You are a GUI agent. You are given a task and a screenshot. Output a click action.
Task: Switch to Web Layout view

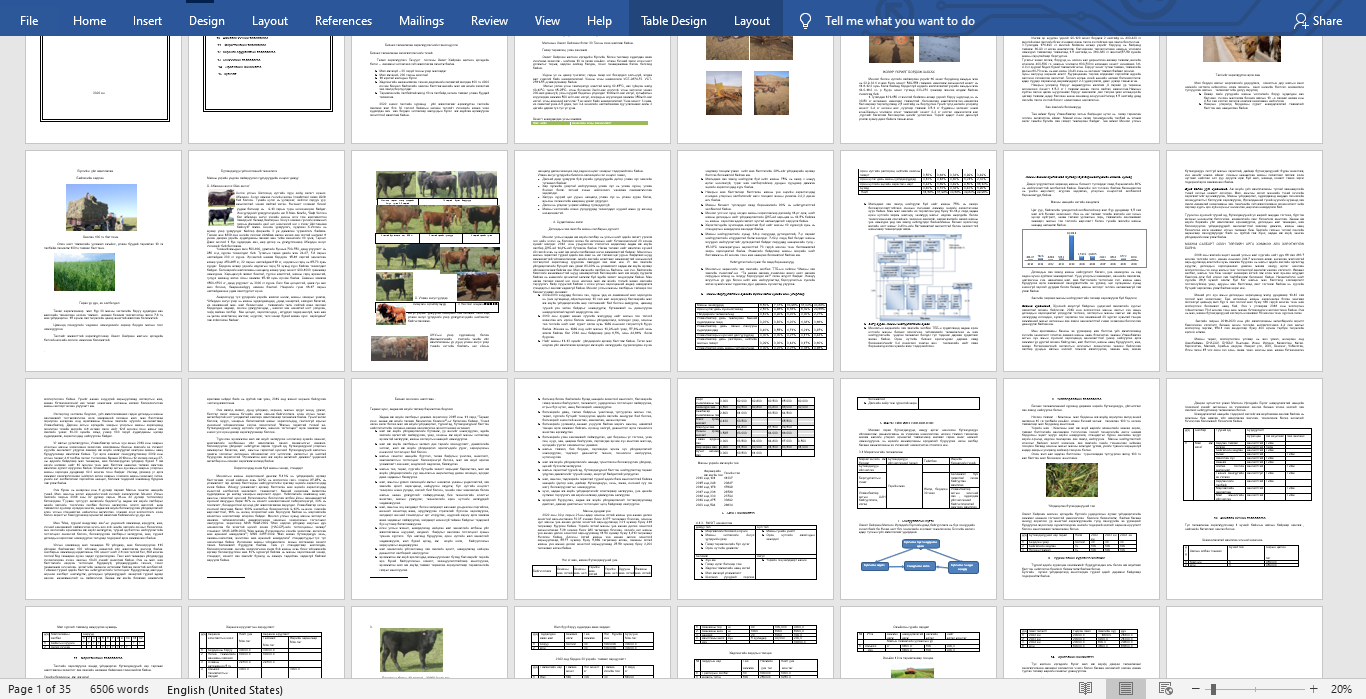(1164, 689)
